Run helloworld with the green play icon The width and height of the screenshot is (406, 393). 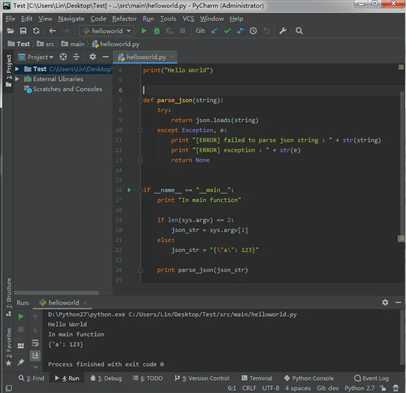(144, 31)
